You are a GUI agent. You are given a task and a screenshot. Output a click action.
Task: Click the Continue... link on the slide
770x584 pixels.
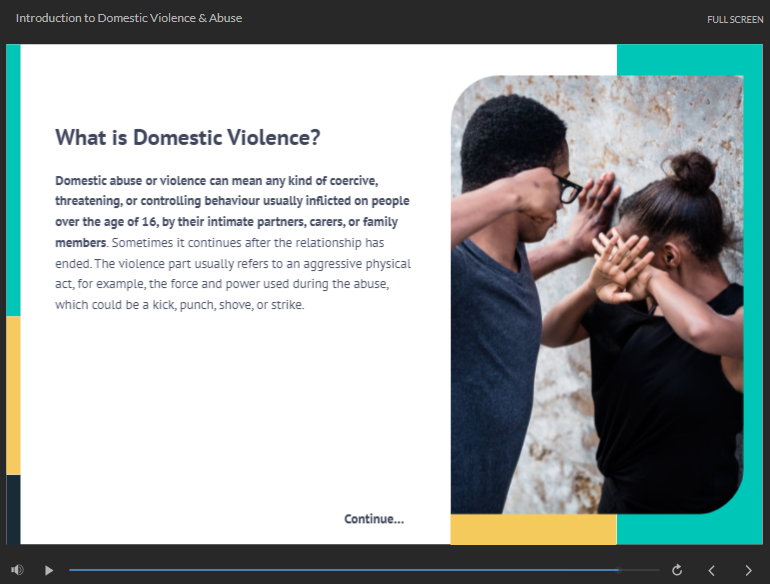point(374,519)
